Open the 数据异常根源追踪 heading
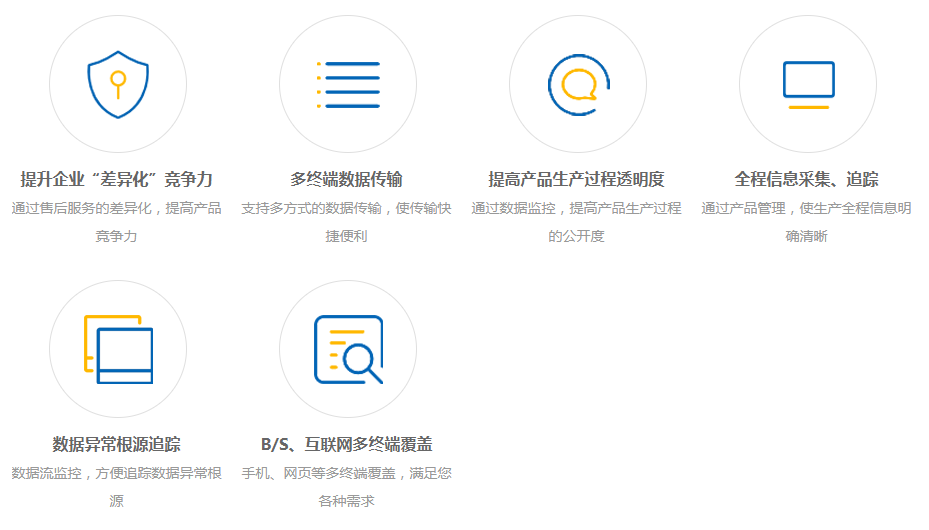Screen dimensions: 929x530 point(117,445)
